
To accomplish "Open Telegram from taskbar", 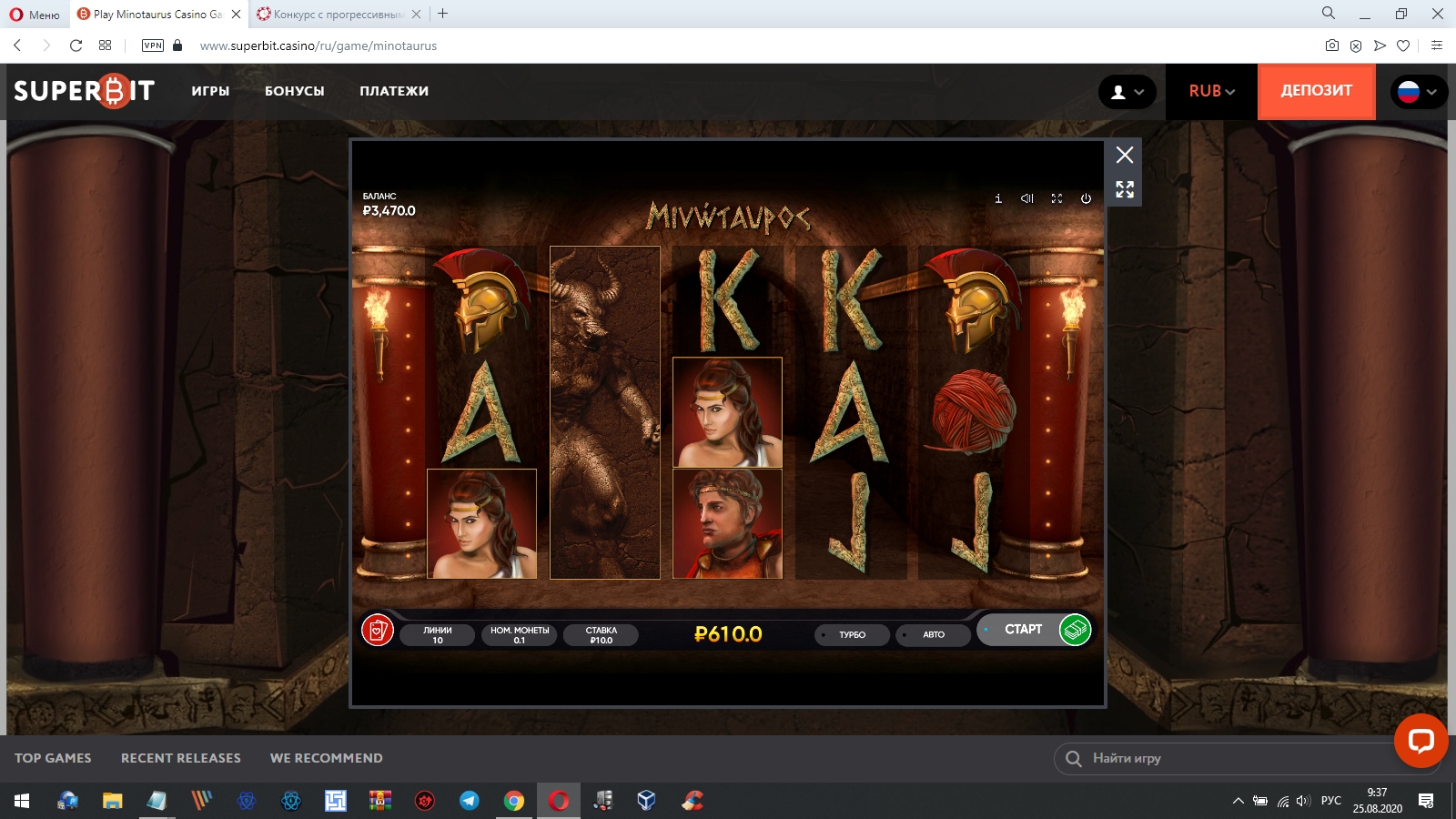I will coord(470,801).
